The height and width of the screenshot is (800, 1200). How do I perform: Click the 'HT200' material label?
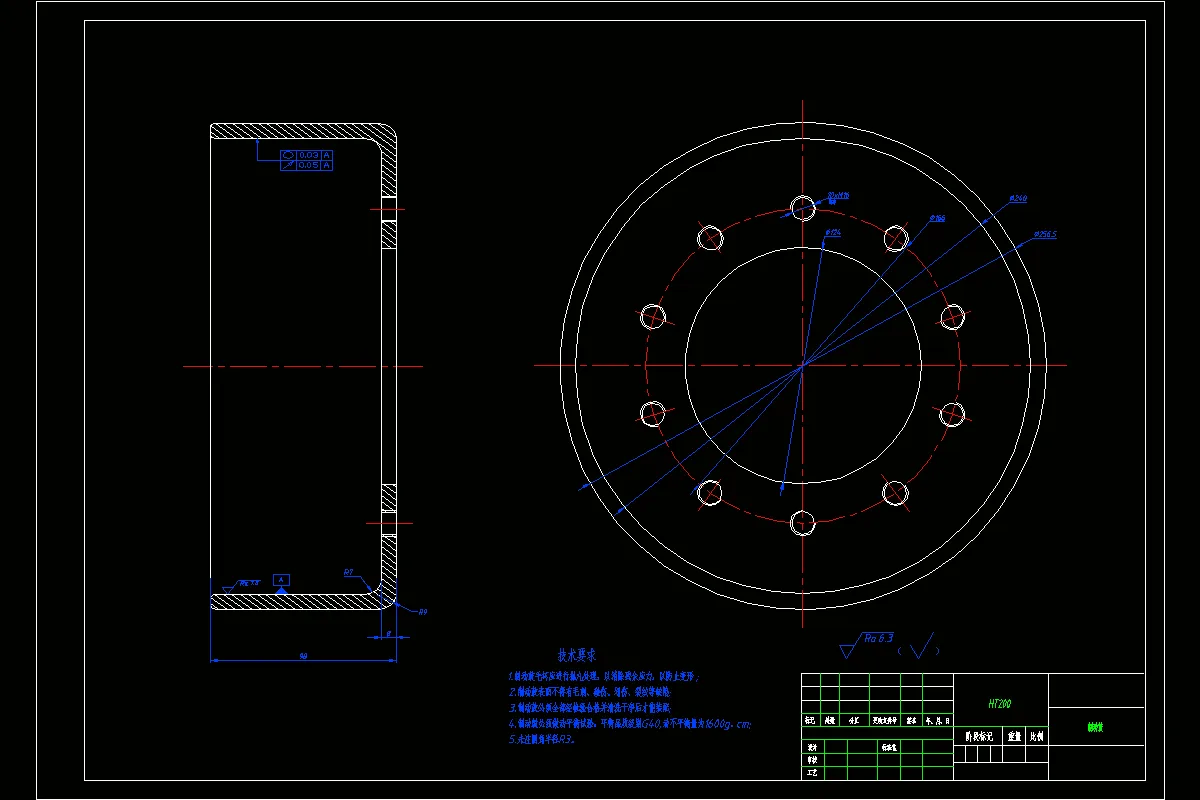coord(1000,704)
